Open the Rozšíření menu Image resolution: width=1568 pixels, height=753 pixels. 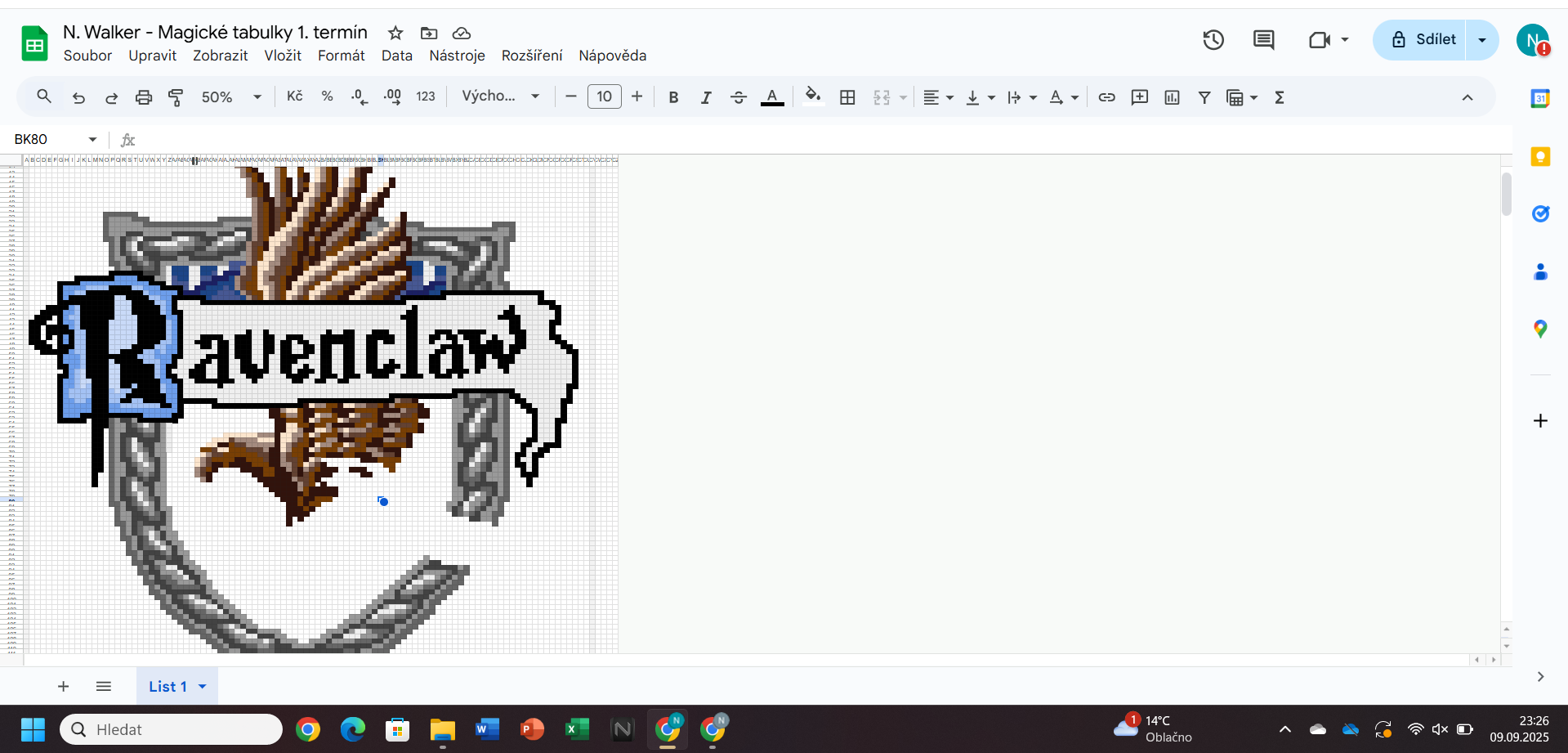(x=532, y=56)
